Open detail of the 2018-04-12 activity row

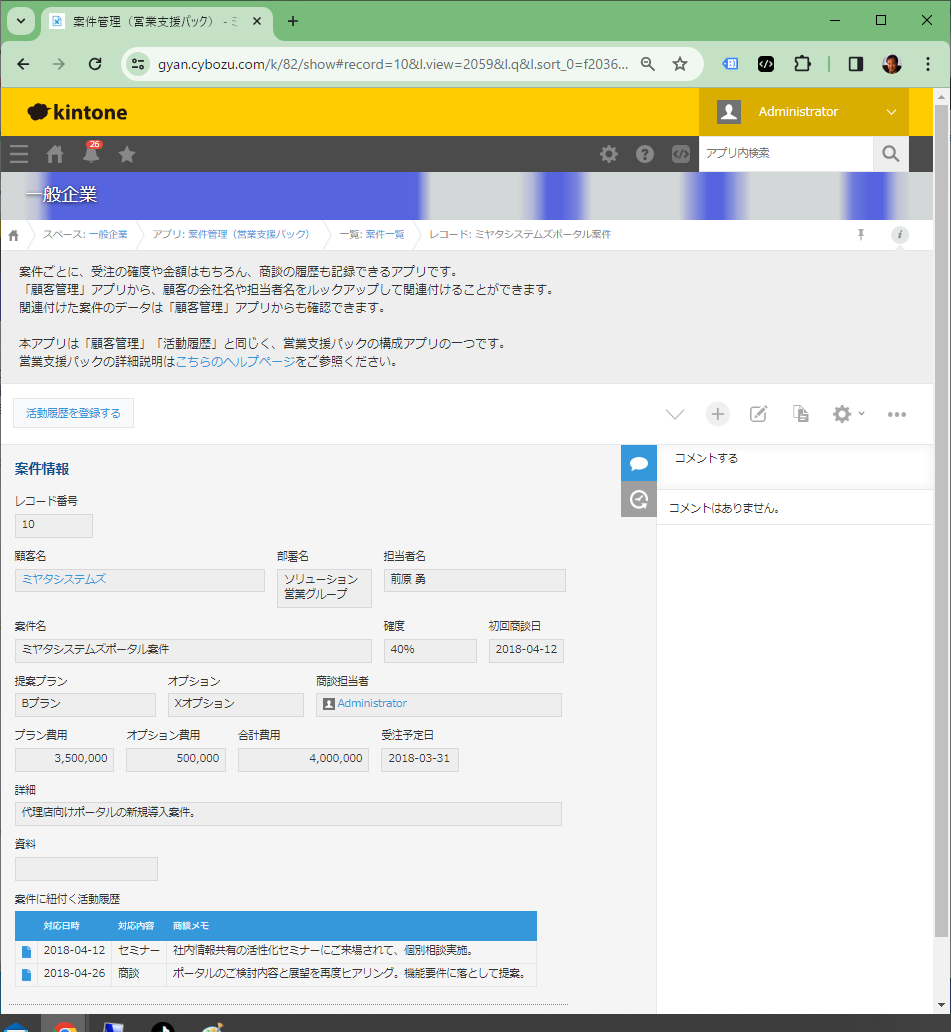coord(27,951)
